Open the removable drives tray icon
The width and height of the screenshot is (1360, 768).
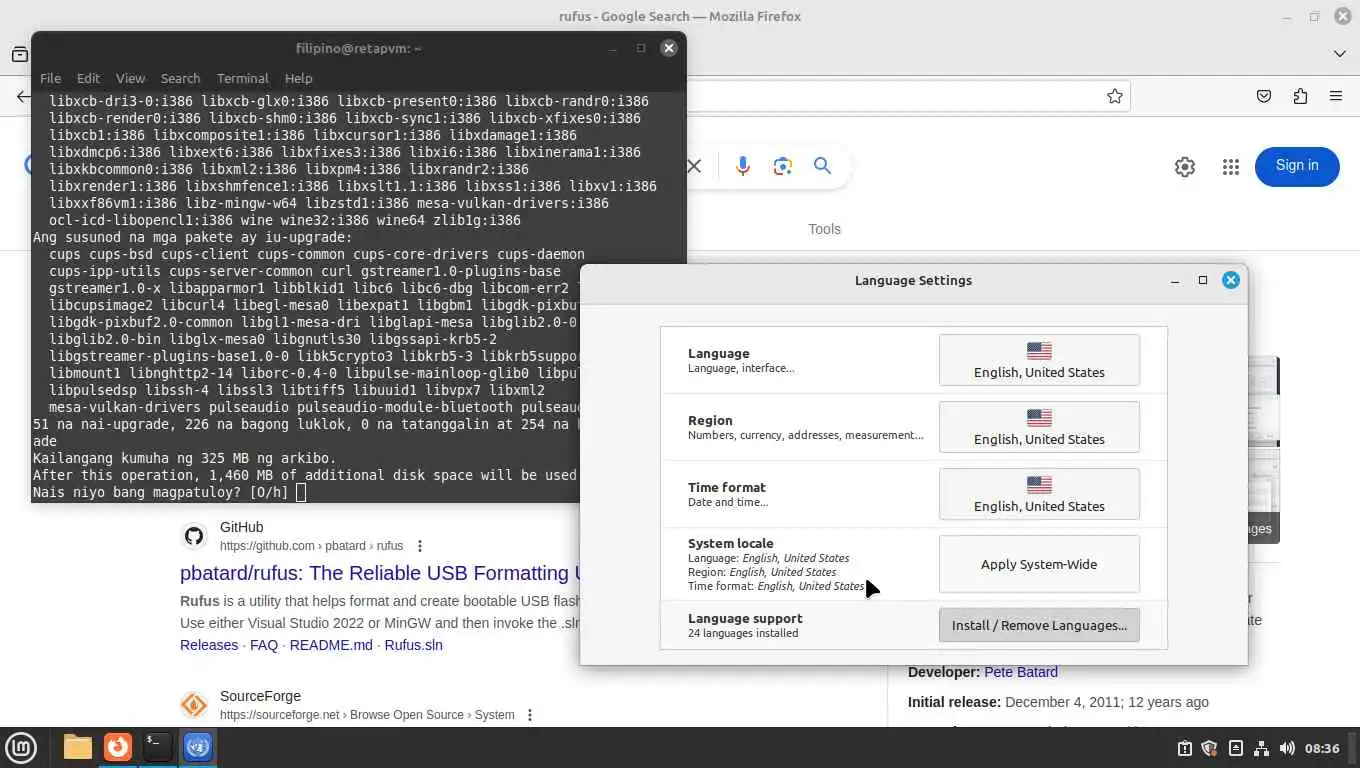coord(1236,748)
